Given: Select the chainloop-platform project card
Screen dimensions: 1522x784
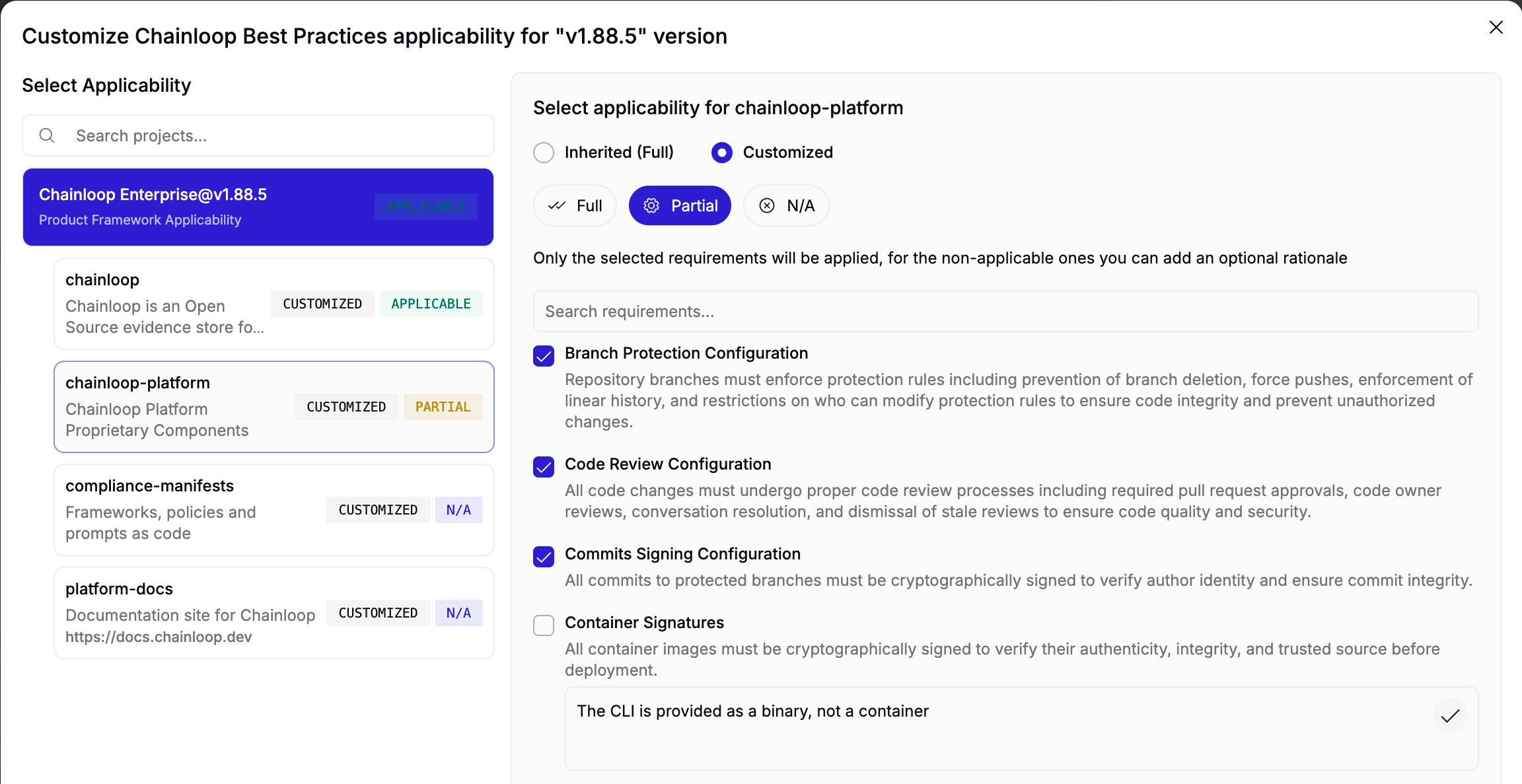Looking at the screenshot, I should tap(274, 407).
